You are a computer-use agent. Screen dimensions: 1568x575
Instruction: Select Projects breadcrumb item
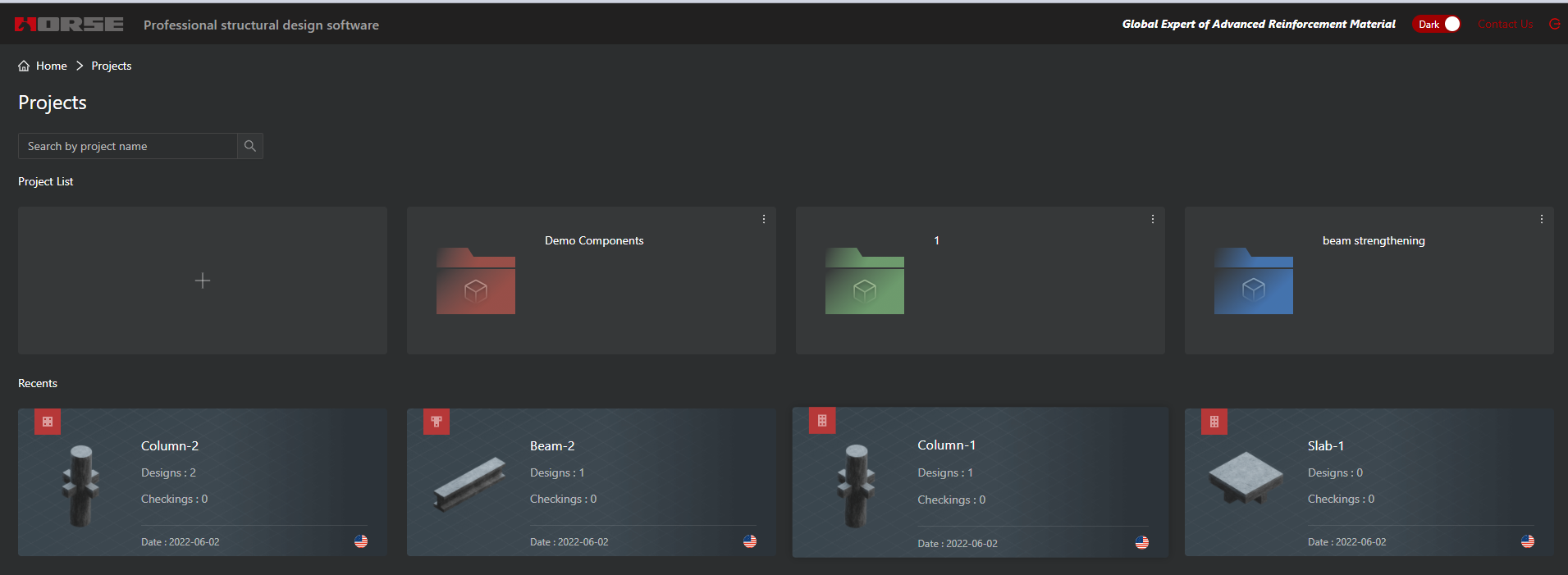click(x=112, y=66)
